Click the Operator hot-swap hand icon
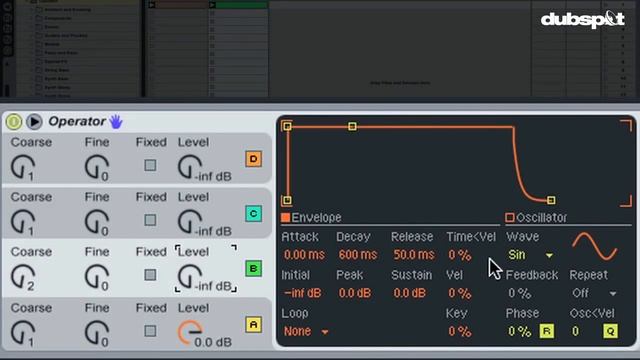This screenshot has width=640, height=360. point(116,122)
